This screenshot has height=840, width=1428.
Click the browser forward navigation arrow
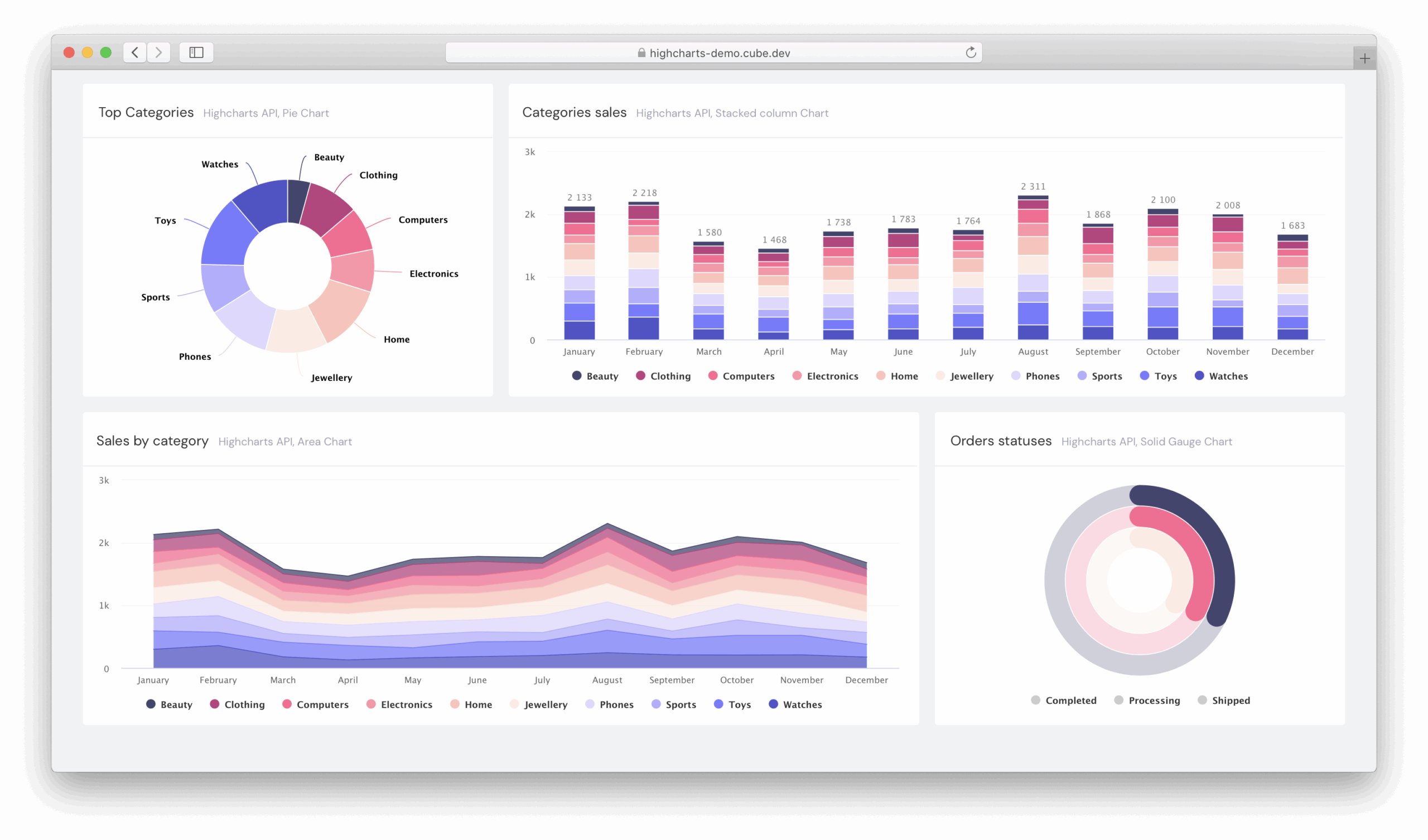click(158, 52)
